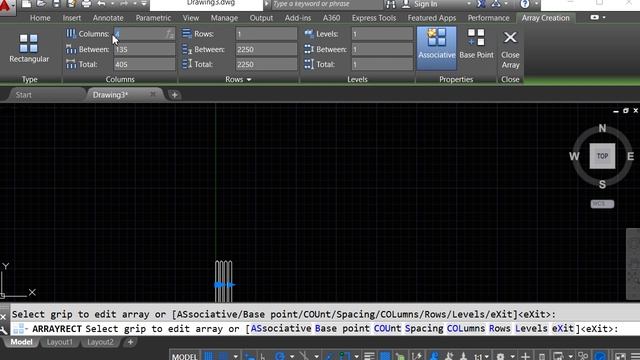Switch to the Layout1 tab
Screen dimensions: 640x360
(60, 342)
